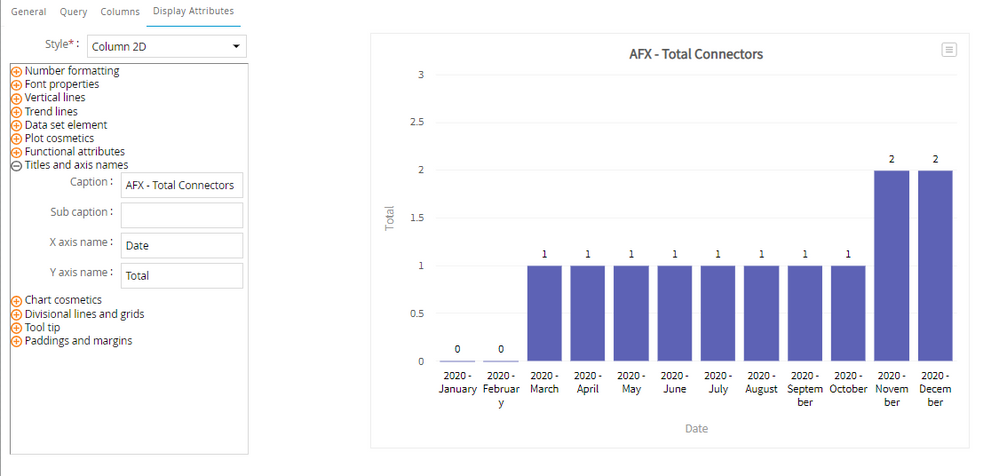This screenshot has height=476, width=999.
Task: Expand the Number formatting section
Action: tap(16, 71)
